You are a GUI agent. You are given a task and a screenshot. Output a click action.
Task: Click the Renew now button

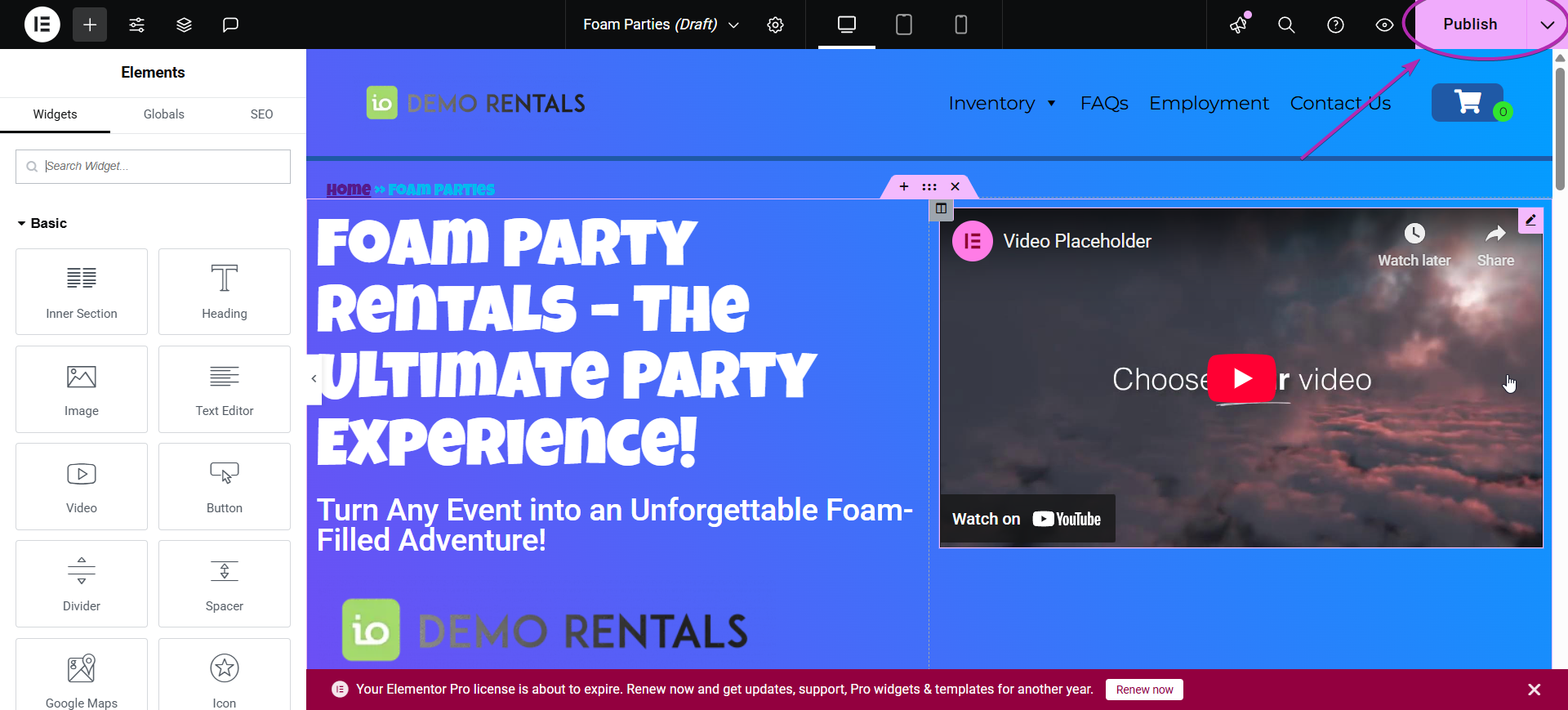click(x=1143, y=690)
